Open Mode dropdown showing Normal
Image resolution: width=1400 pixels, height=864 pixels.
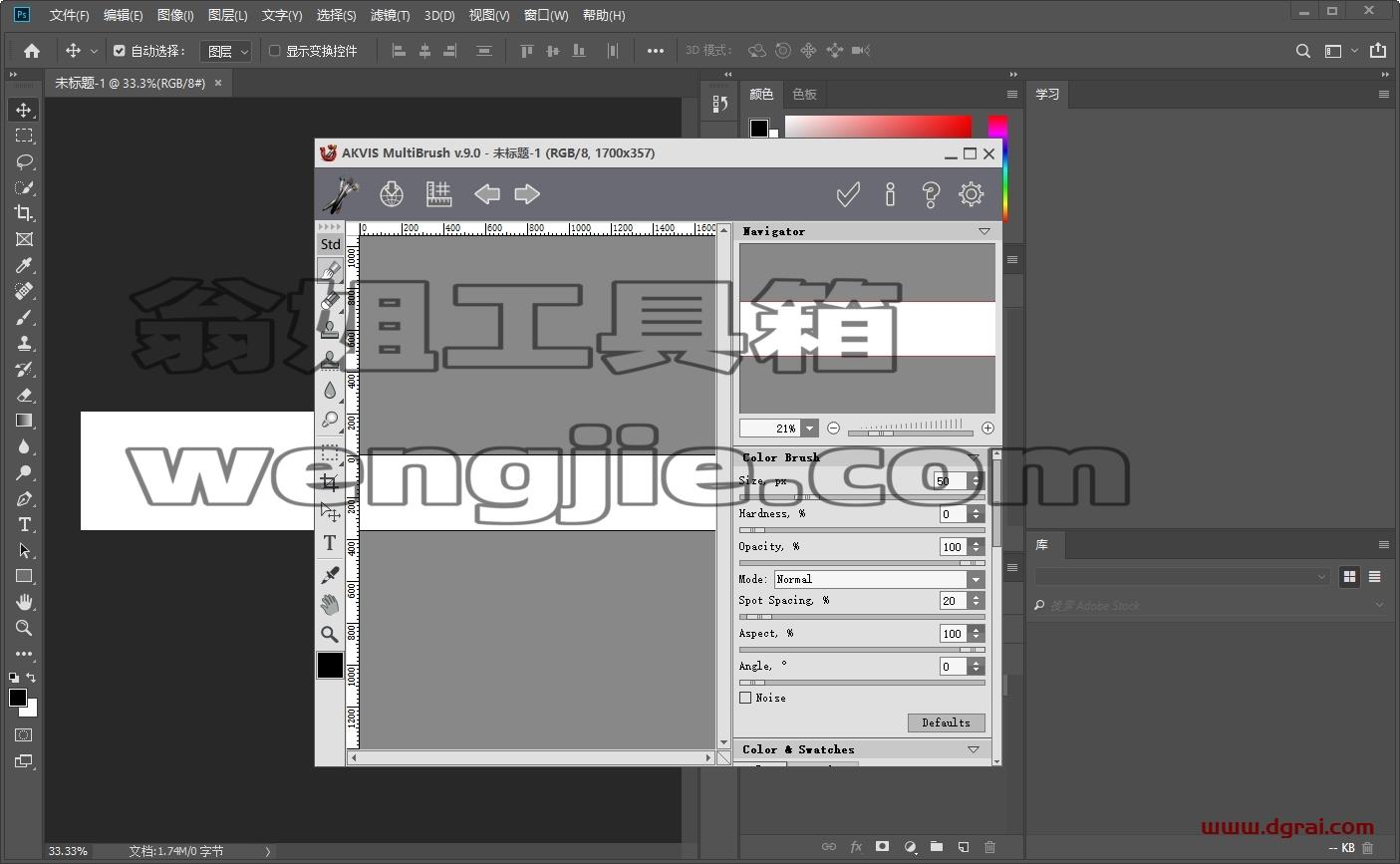(x=879, y=579)
